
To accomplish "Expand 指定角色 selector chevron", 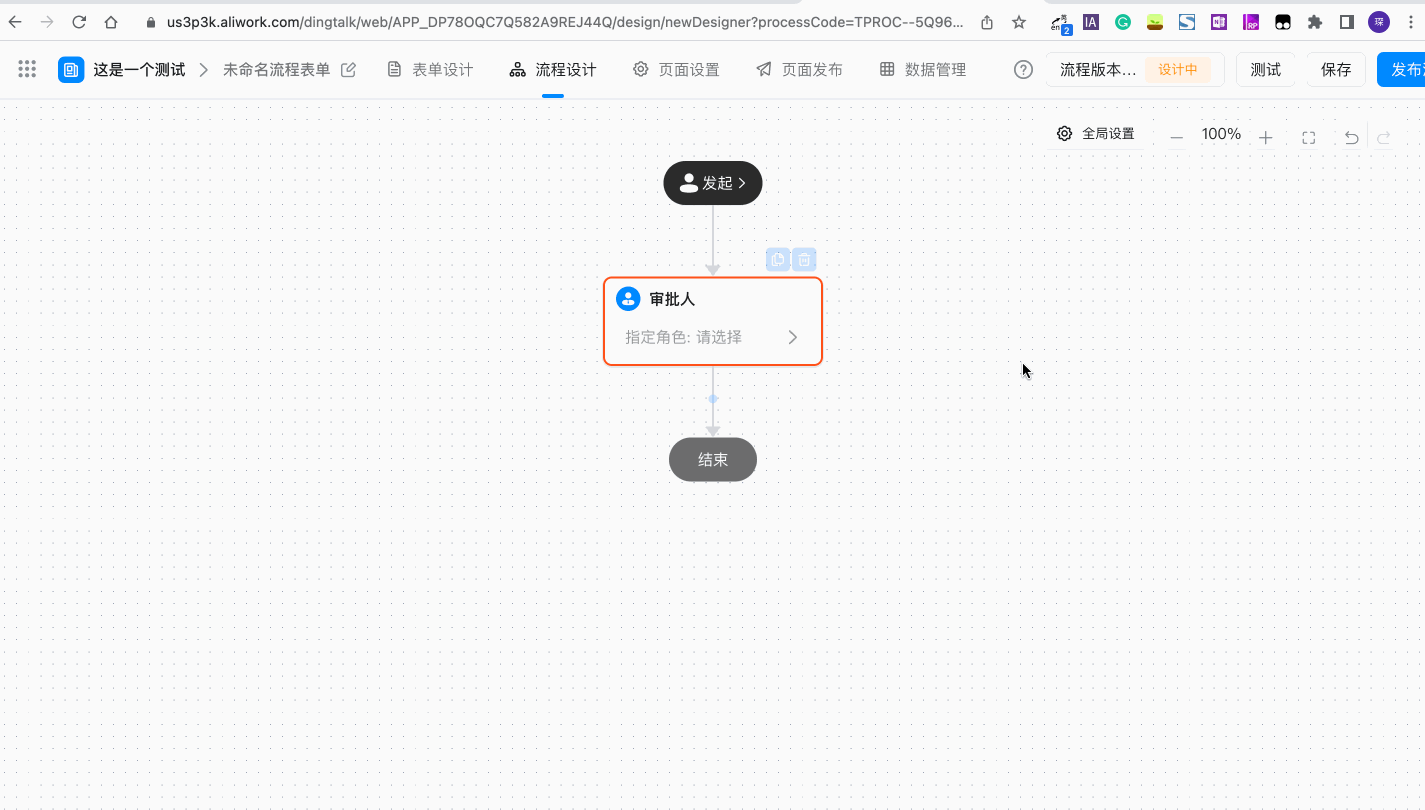I will tap(793, 337).
